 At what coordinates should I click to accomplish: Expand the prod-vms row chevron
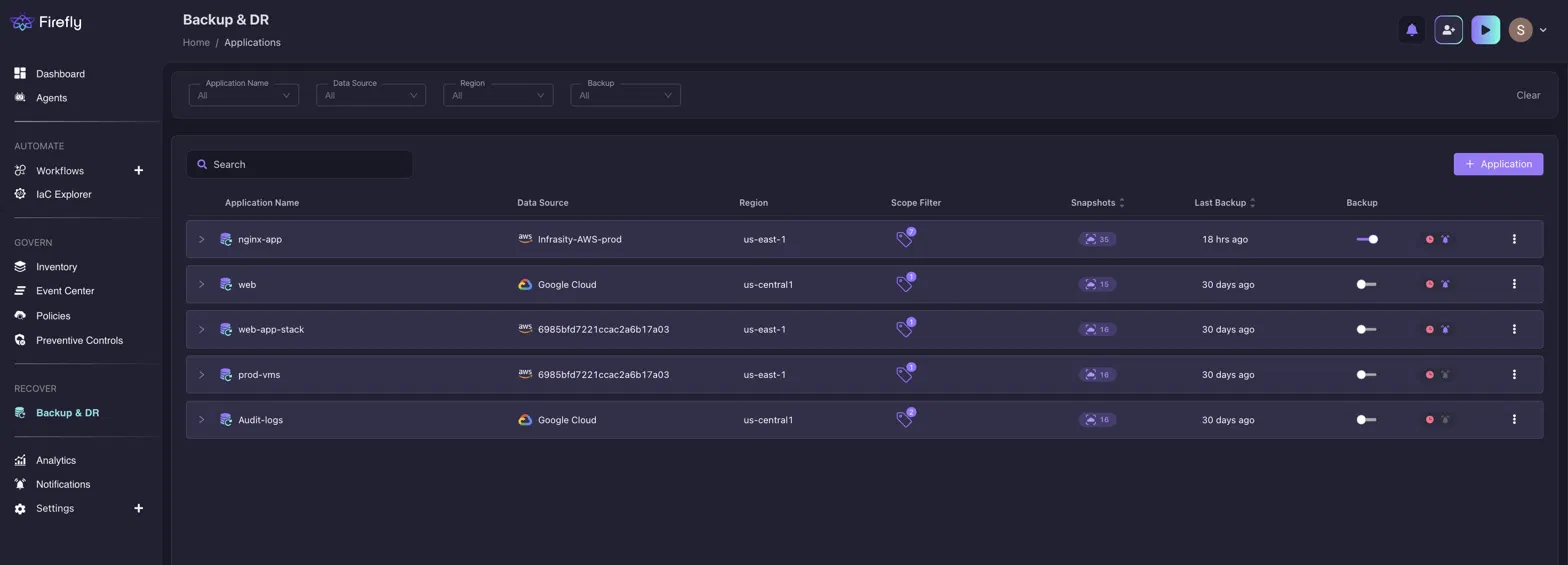click(201, 374)
